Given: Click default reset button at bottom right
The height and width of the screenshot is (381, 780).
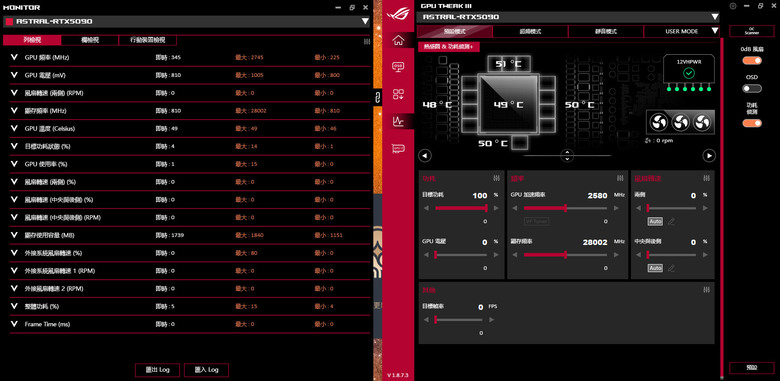Looking at the screenshot, I should pyautogui.click(x=752, y=368).
